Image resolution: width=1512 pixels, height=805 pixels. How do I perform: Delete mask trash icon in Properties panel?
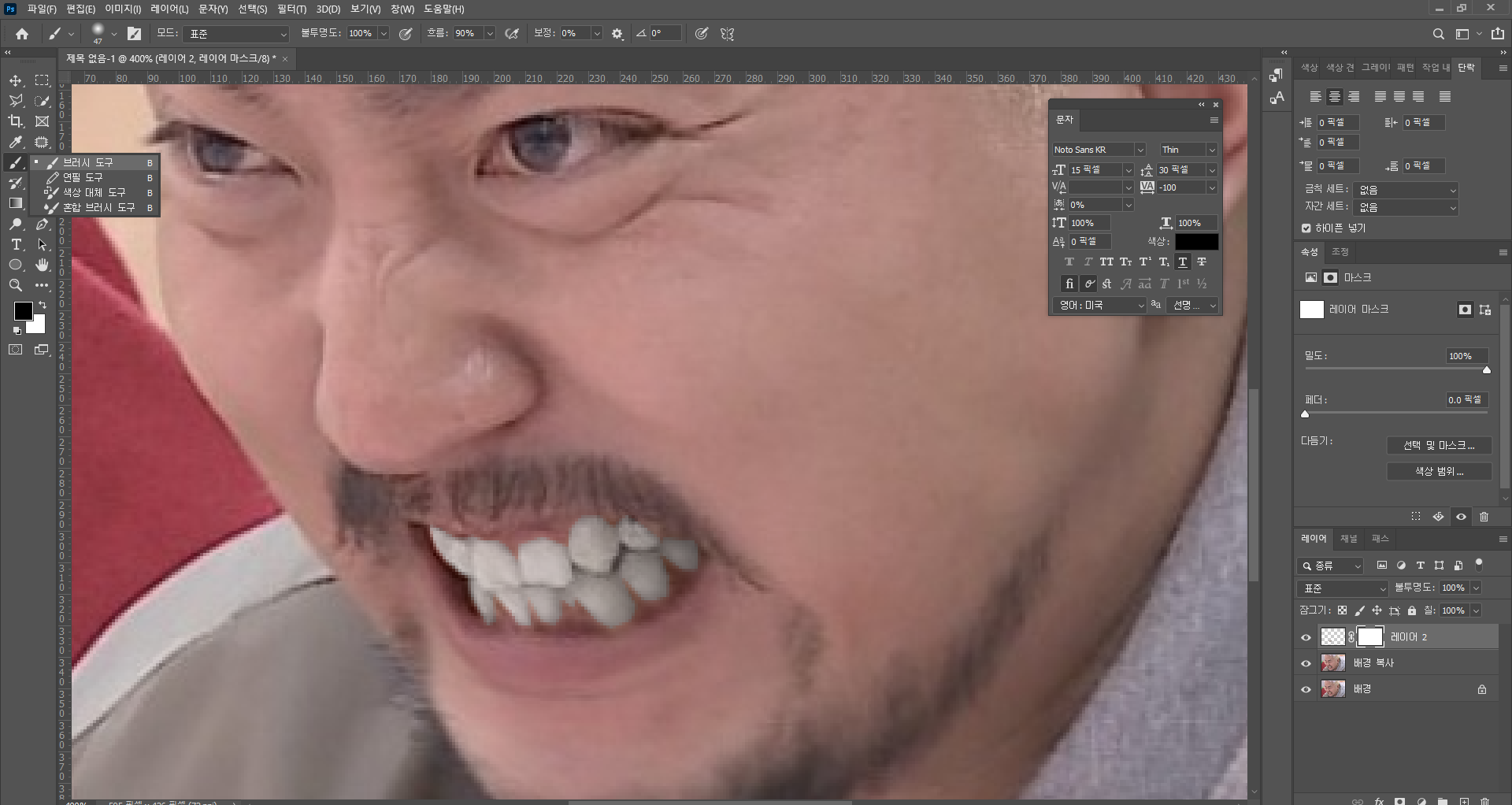tap(1484, 517)
